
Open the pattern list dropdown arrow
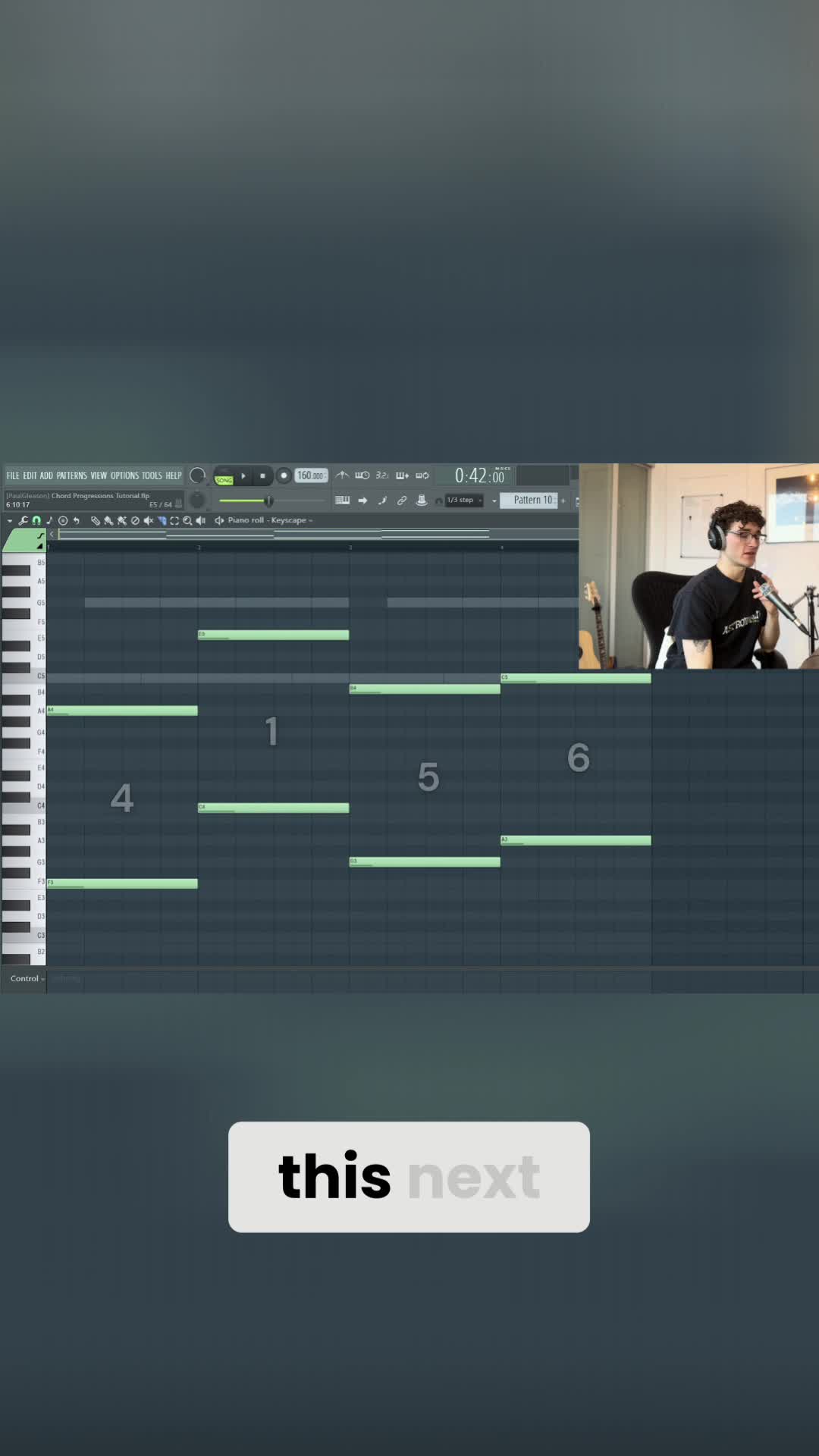(x=494, y=500)
